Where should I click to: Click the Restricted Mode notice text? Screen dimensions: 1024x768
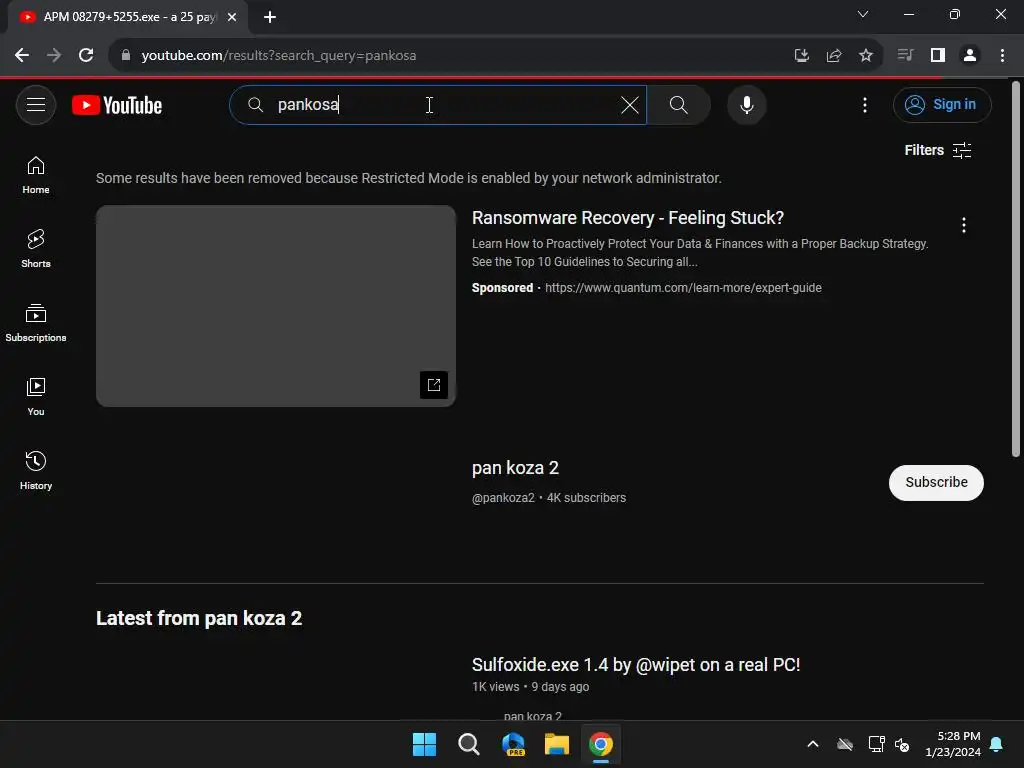(x=409, y=178)
